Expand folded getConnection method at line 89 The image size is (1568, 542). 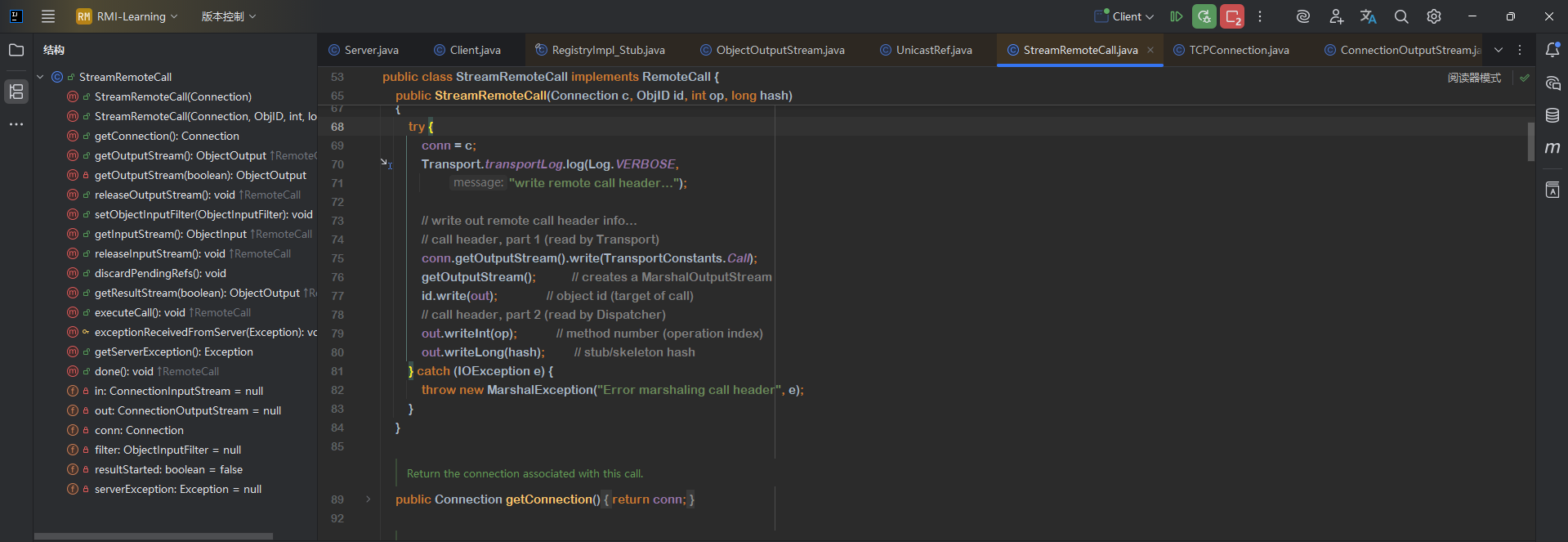tap(369, 499)
